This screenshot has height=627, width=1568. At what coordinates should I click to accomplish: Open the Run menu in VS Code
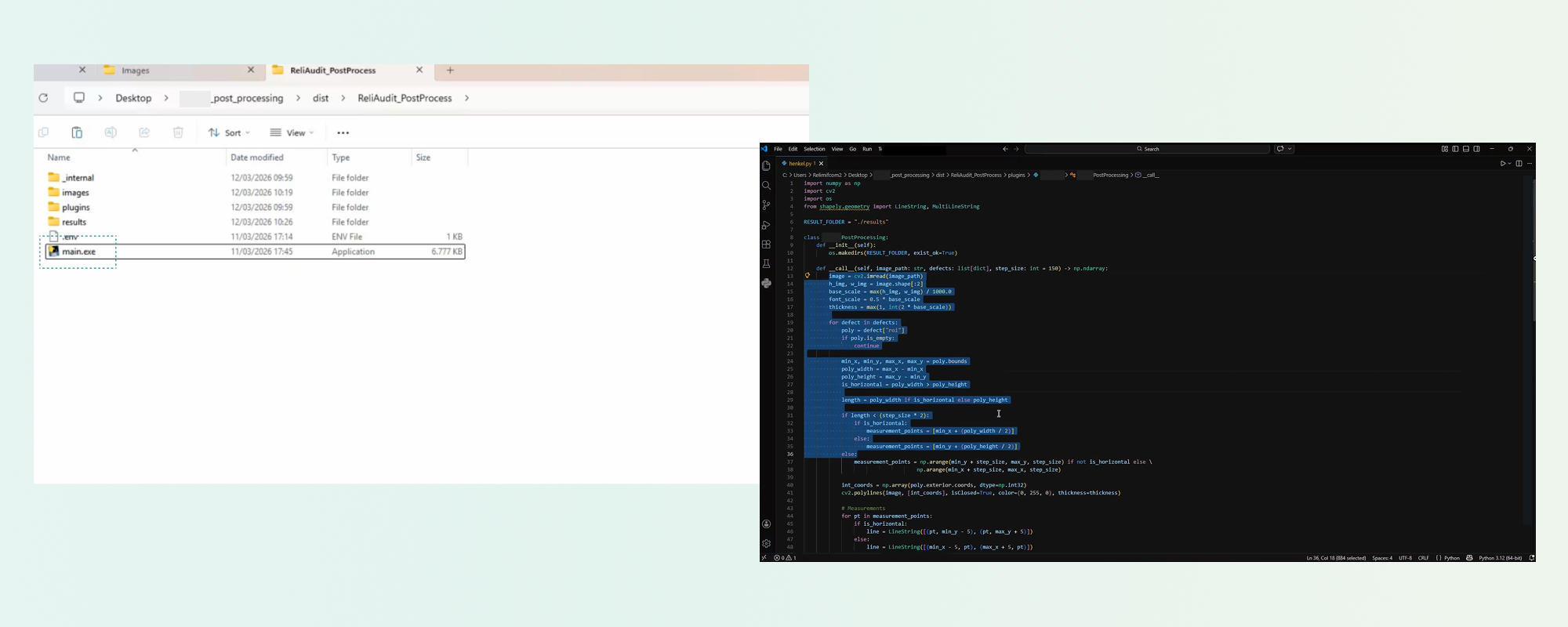[867, 149]
